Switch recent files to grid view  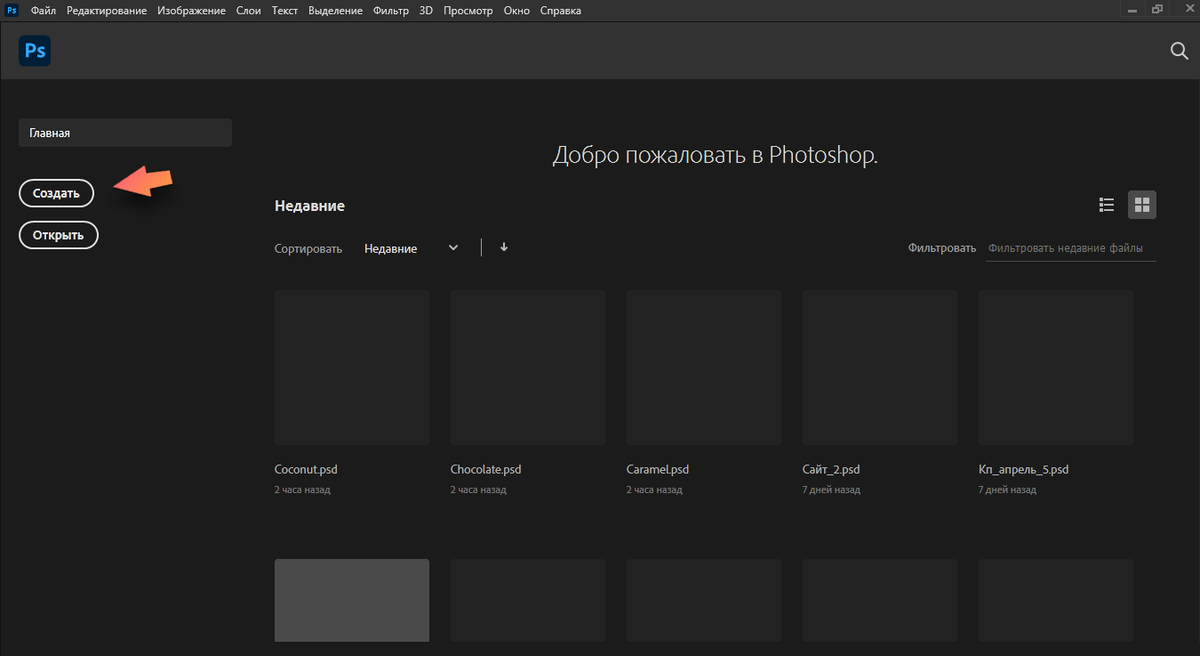(x=1142, y=205)
